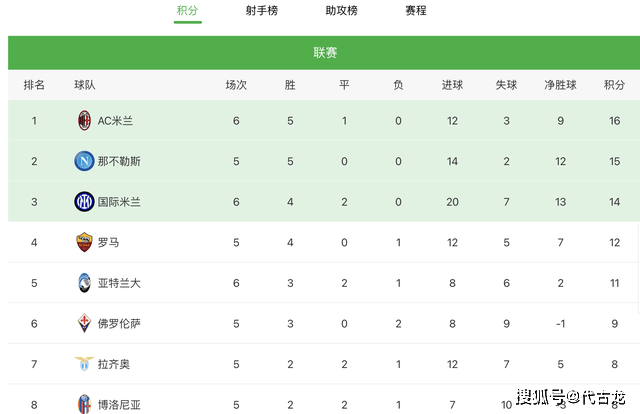640x414 pixels.
Task: Click the 积分 column header
Action: 614,85
